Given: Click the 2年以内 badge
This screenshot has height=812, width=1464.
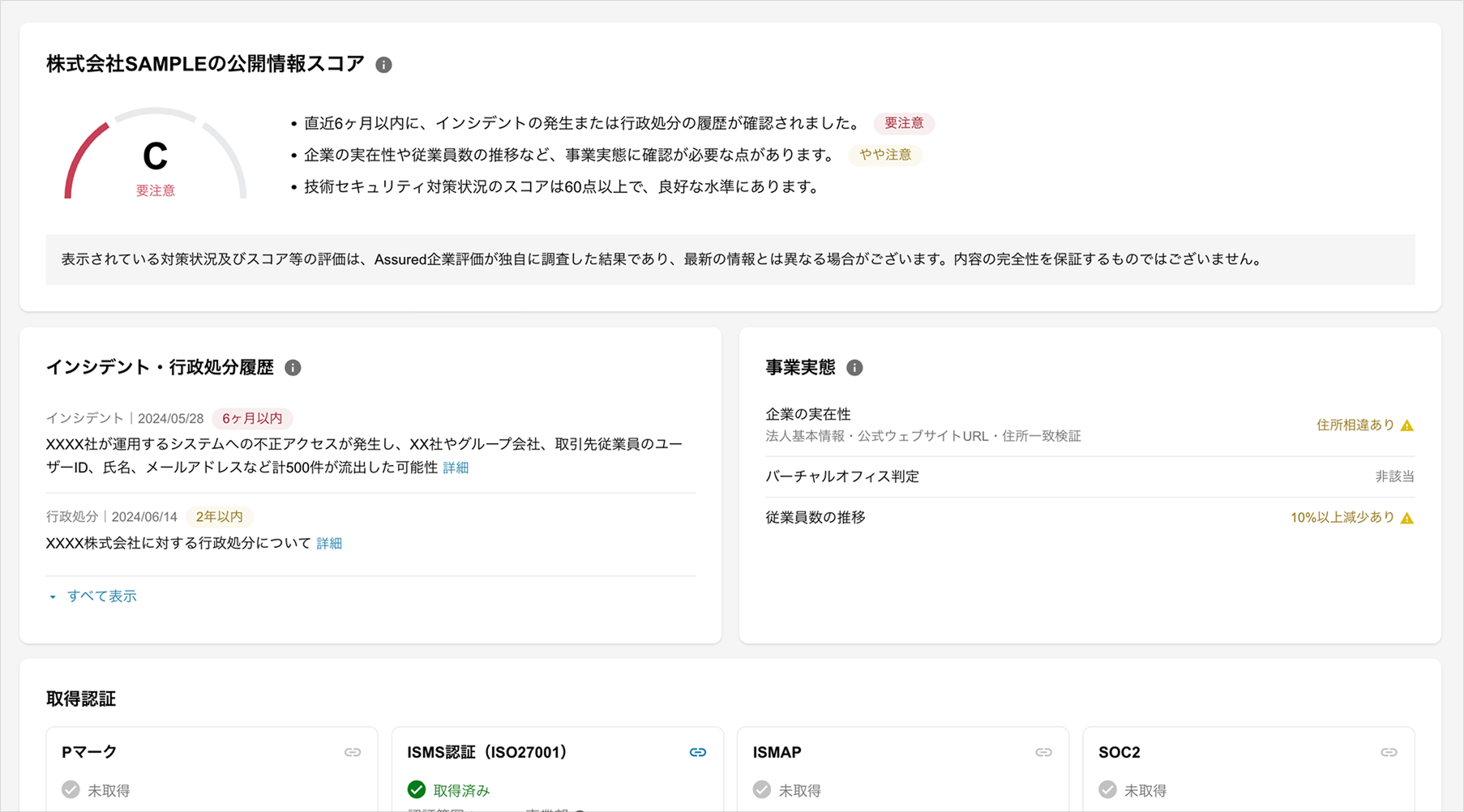Looking at the screenshot, I should pos(219,516).
